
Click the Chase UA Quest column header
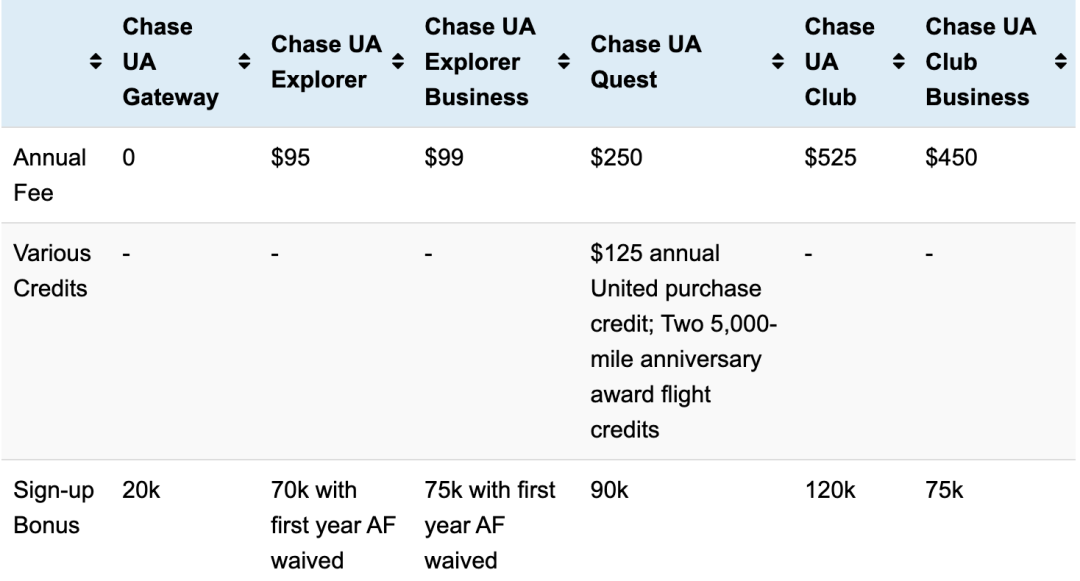click(x=645, y=62)
